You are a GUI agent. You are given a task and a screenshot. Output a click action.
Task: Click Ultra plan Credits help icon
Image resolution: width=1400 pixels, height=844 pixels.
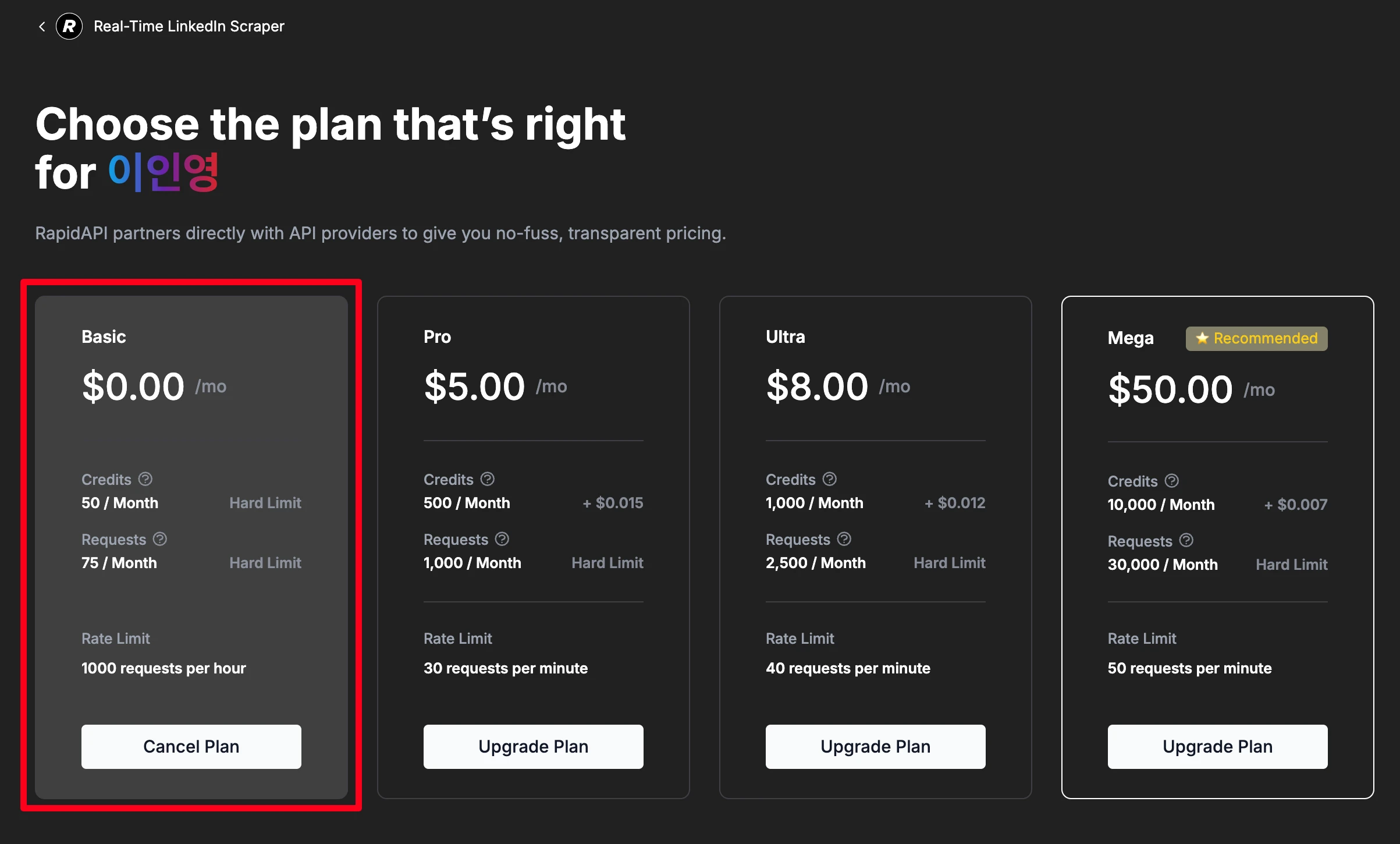coord(830,479)
